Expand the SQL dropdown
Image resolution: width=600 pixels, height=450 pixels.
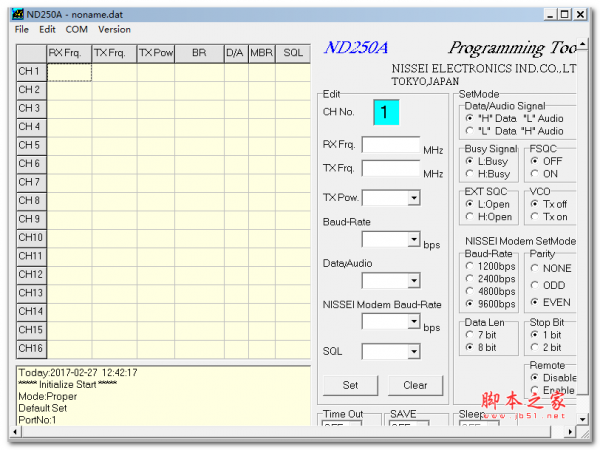click(414, 352)
